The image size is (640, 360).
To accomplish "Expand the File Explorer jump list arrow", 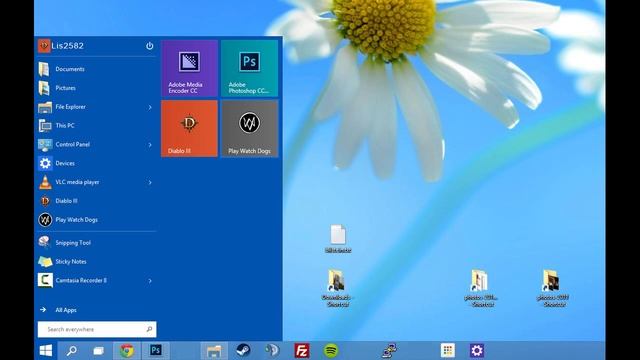I will pos(150,107).
